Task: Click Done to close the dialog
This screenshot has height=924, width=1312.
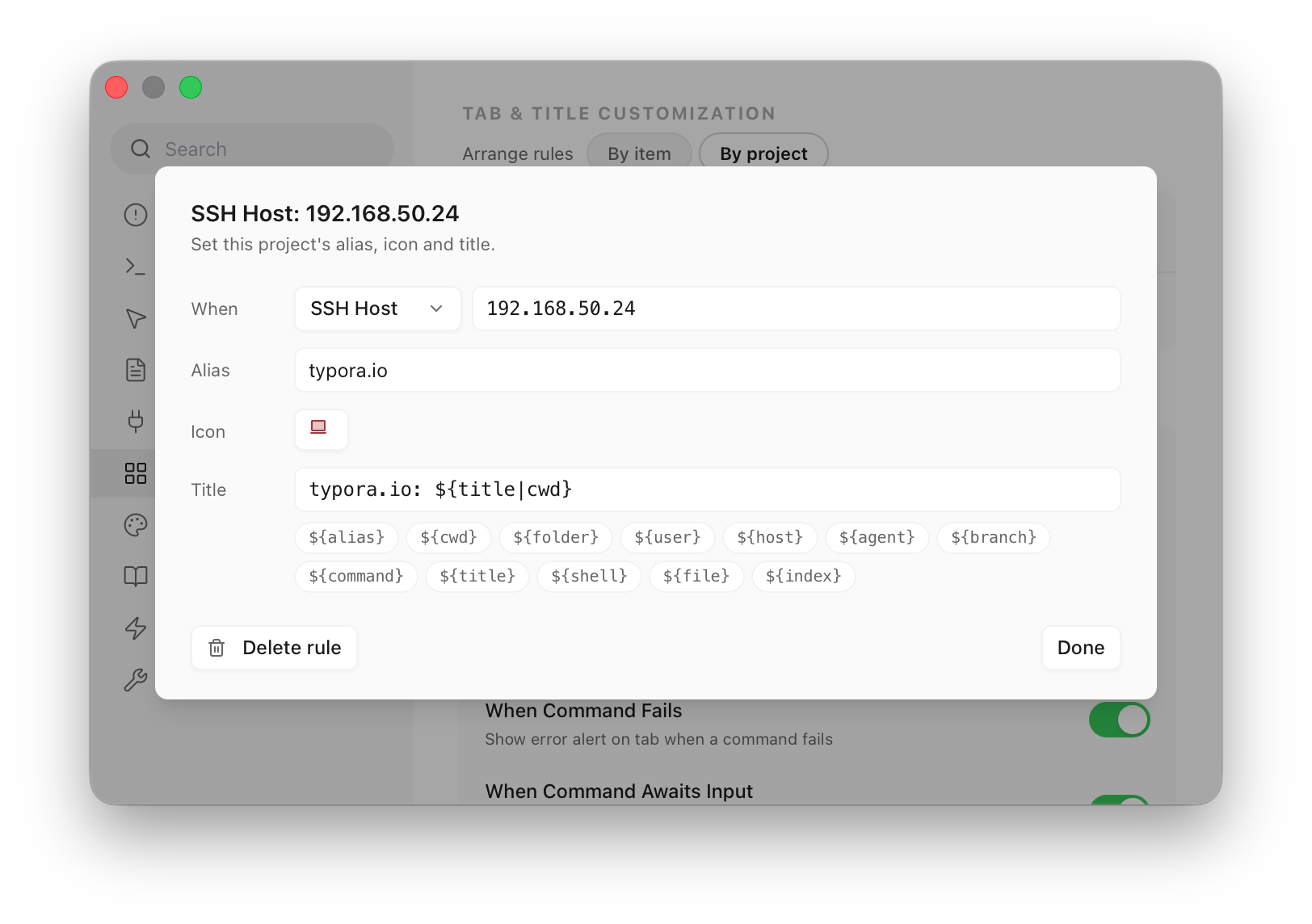Action: [1081, 648]
